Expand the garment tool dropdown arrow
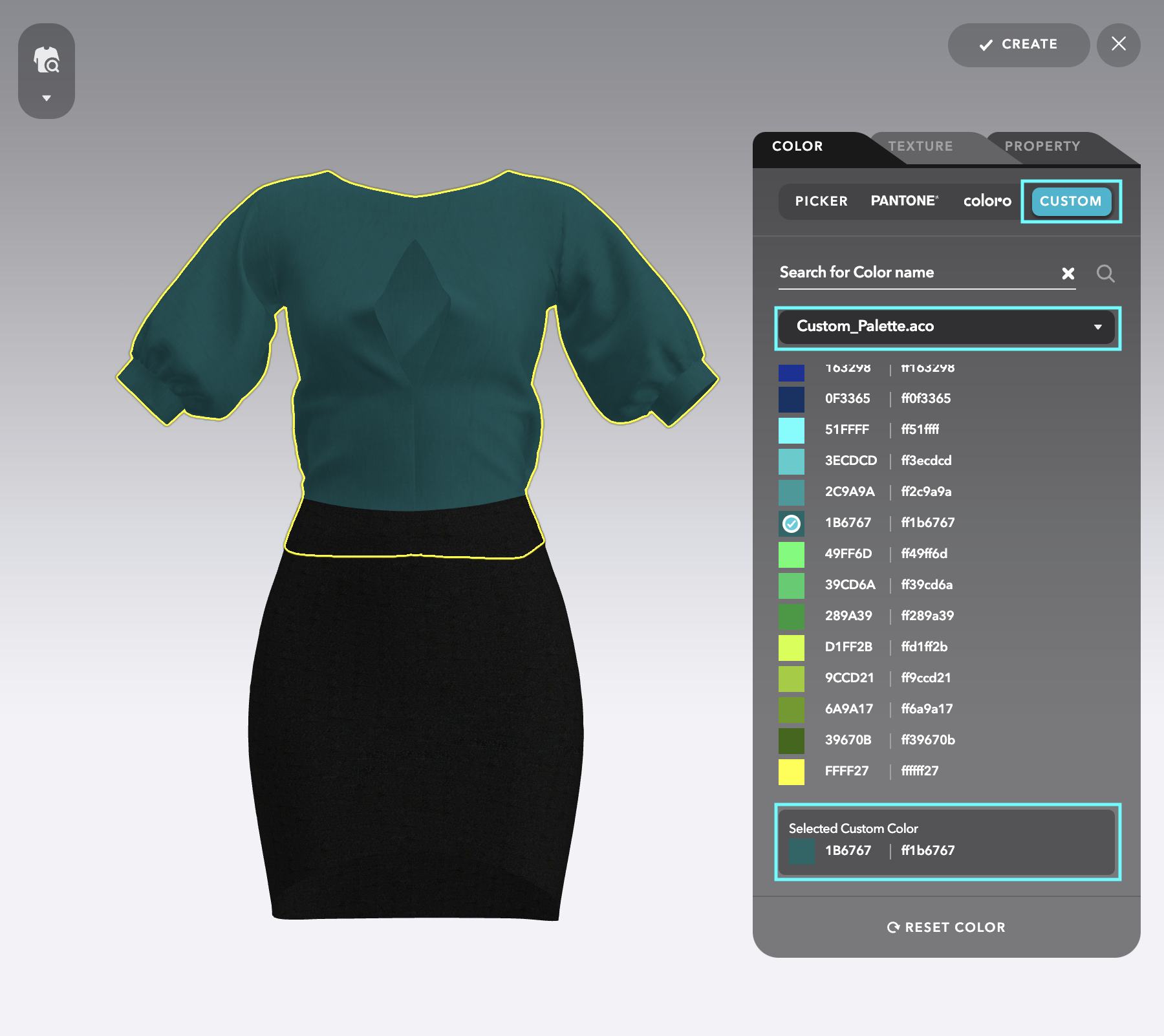1164x1036 pixels. coord(47,98)
